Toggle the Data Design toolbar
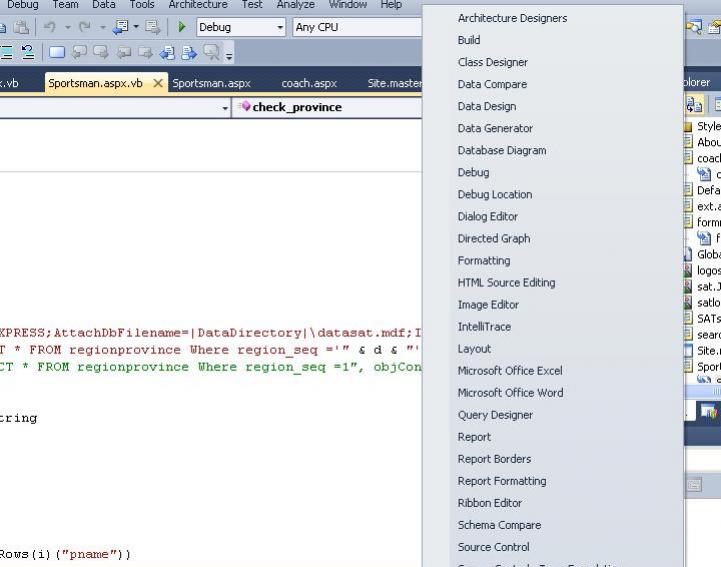The width and height of the screenshot is (721, 567). [x=486, y=106]
